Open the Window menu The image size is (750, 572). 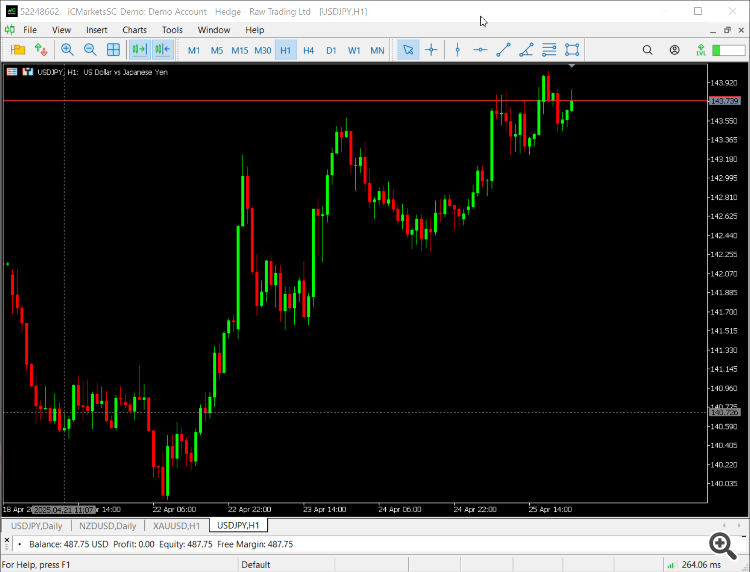click(x=214, y=30)
